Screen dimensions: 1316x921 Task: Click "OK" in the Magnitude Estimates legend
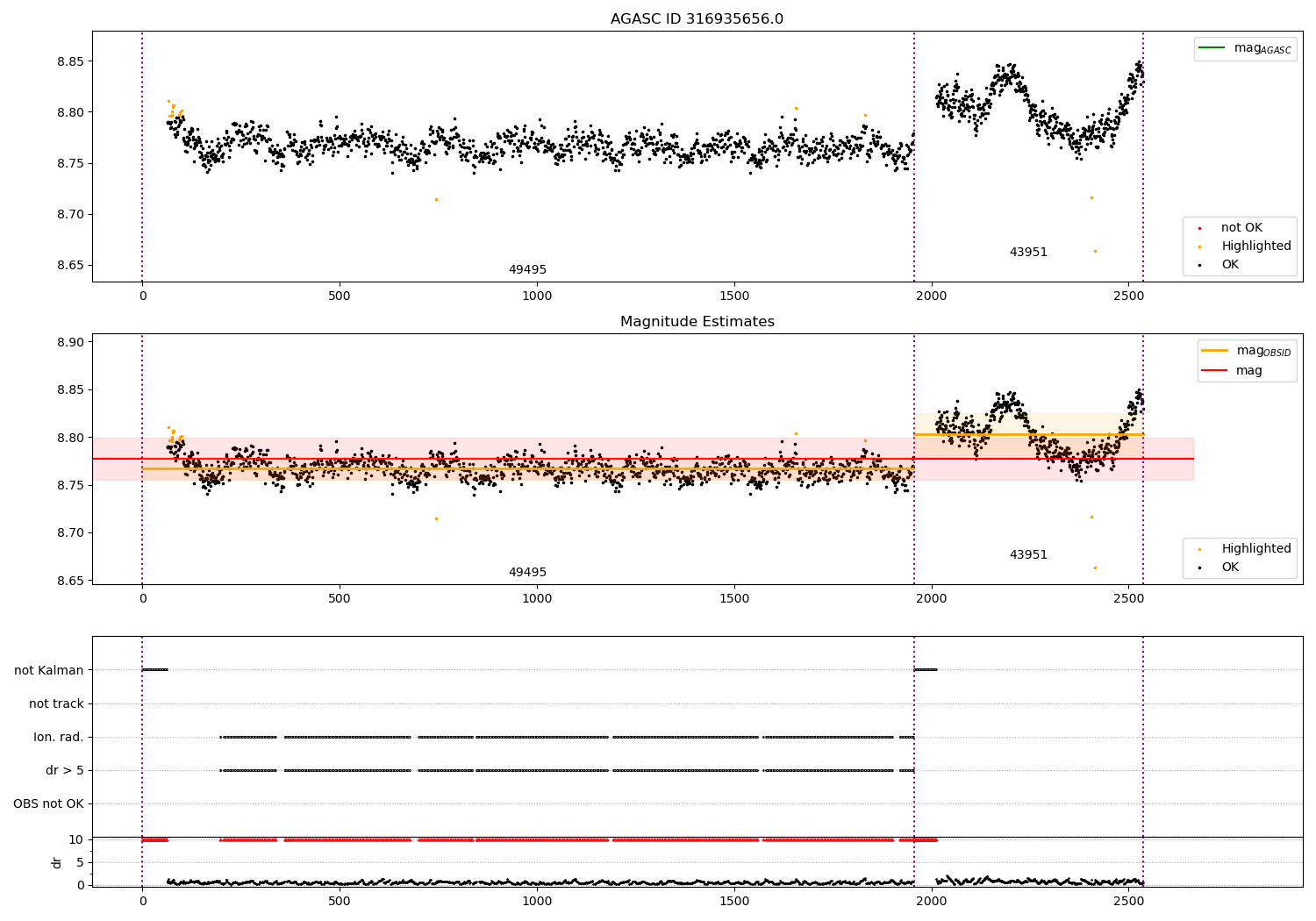1230,568
